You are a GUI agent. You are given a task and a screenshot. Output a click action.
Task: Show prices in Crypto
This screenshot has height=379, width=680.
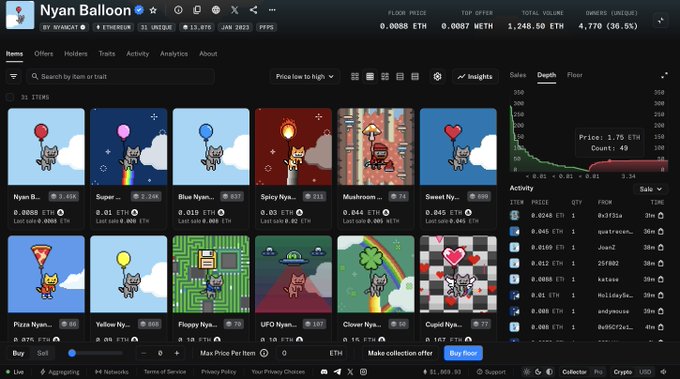click(x=623, y=372)
